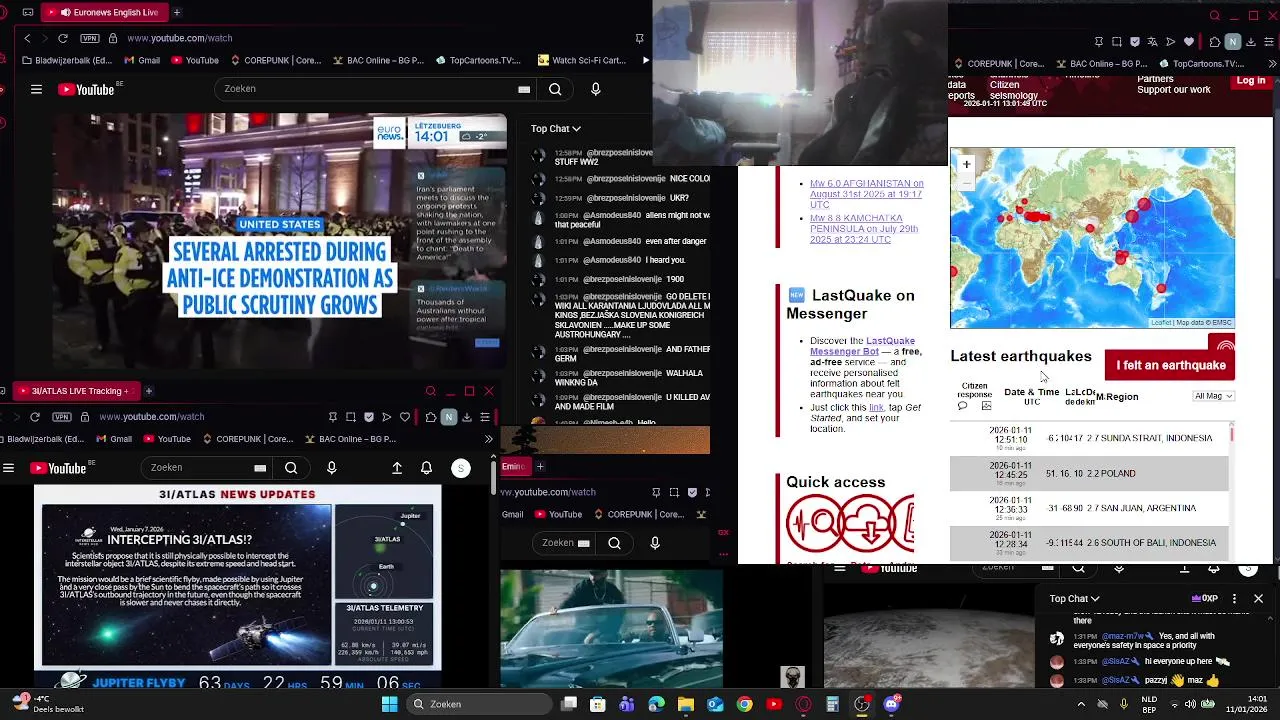Click YouTube logo in Euronews window
The image size is (1280, 720).
[x=88, y=89]
